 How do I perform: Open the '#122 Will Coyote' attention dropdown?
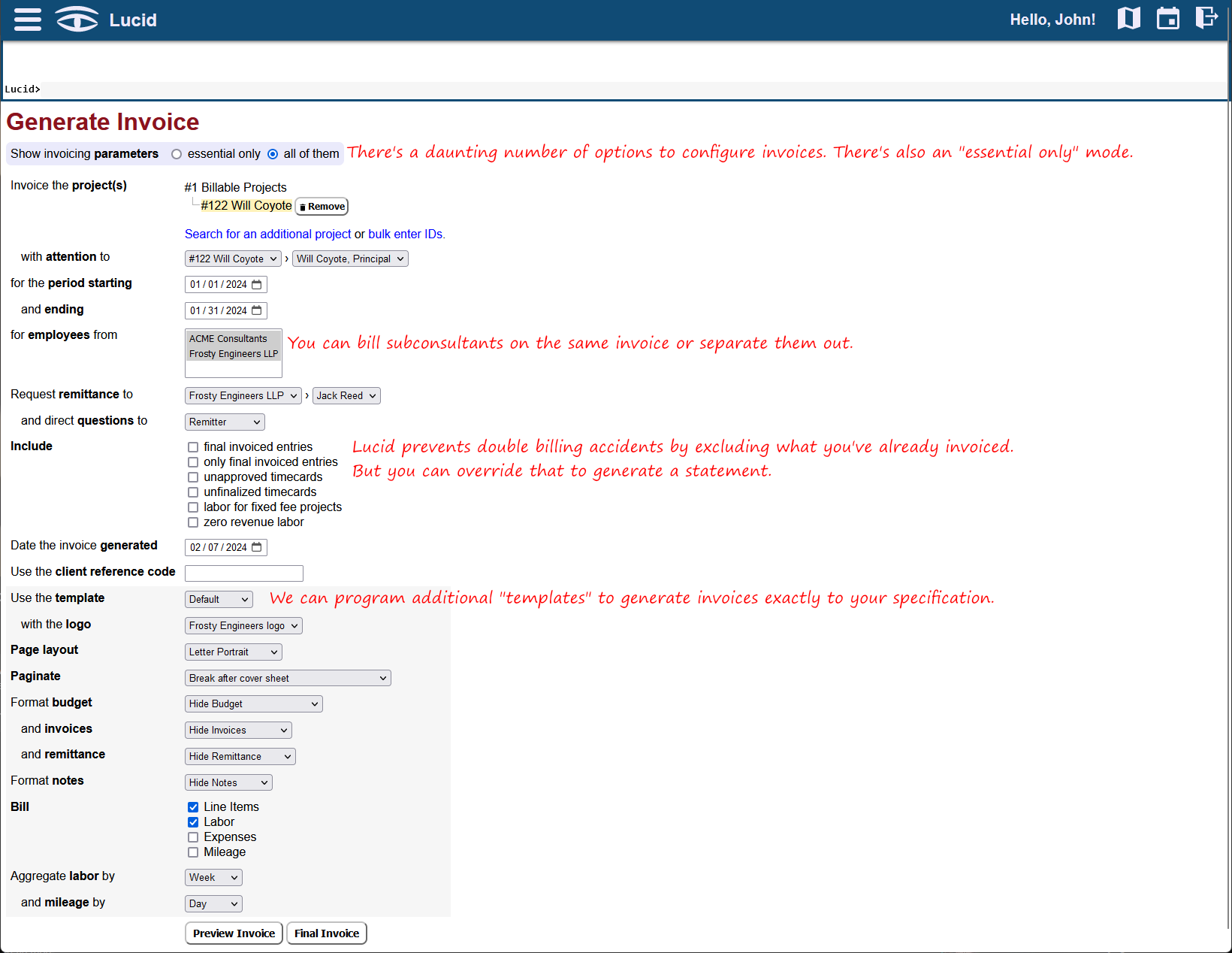[233, 259]
